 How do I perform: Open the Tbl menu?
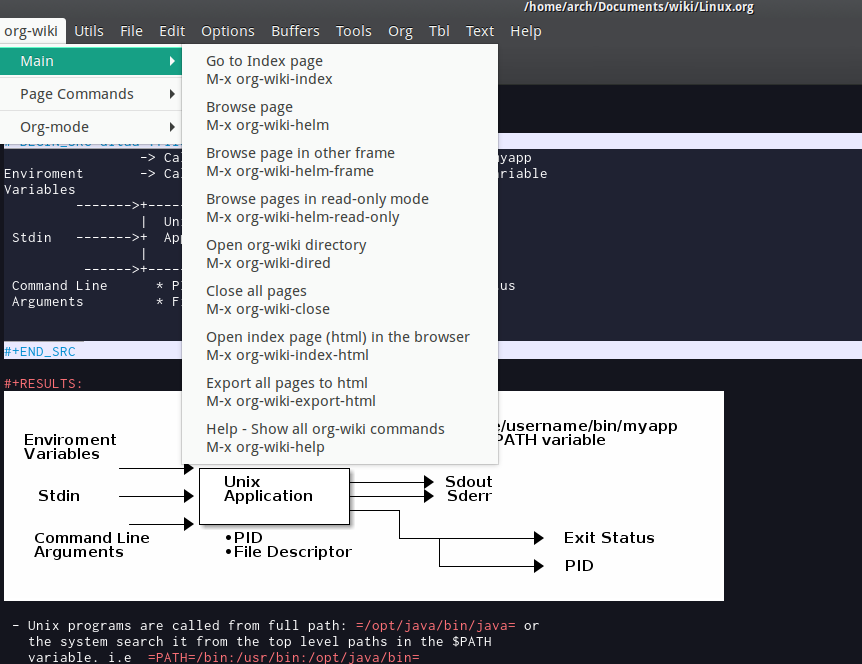point(439,31)
